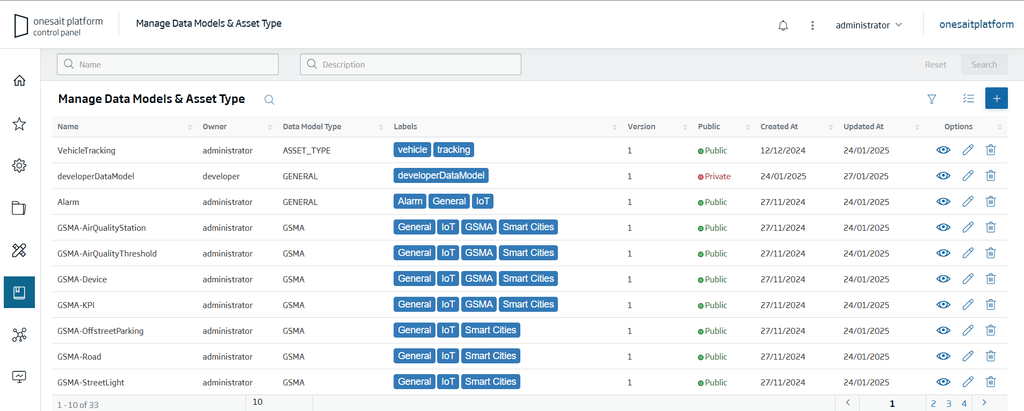Click the Reset button

pos(935,65)
